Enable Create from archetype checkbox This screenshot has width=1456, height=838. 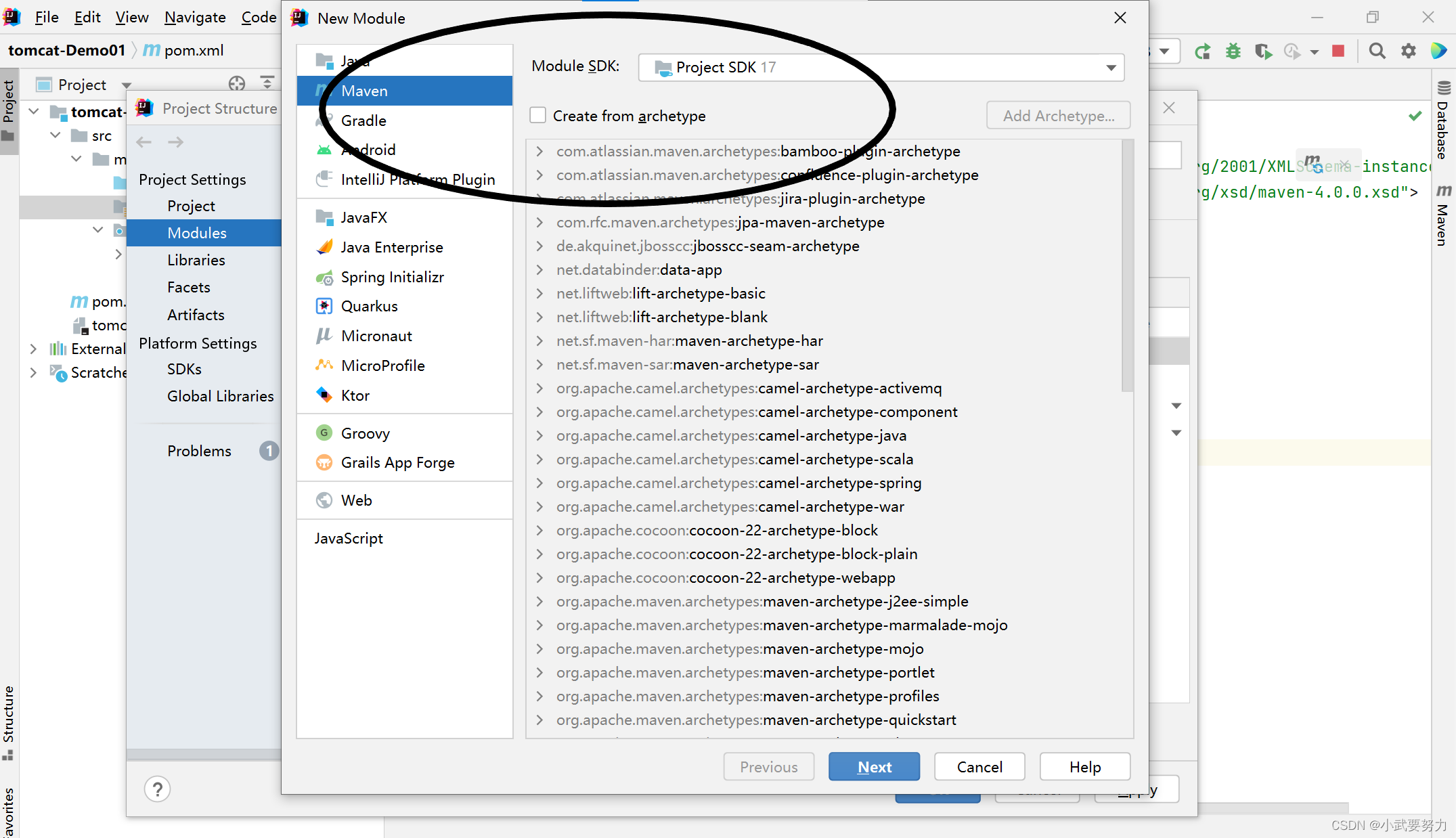pyautogui.click(x=538, y=116)
